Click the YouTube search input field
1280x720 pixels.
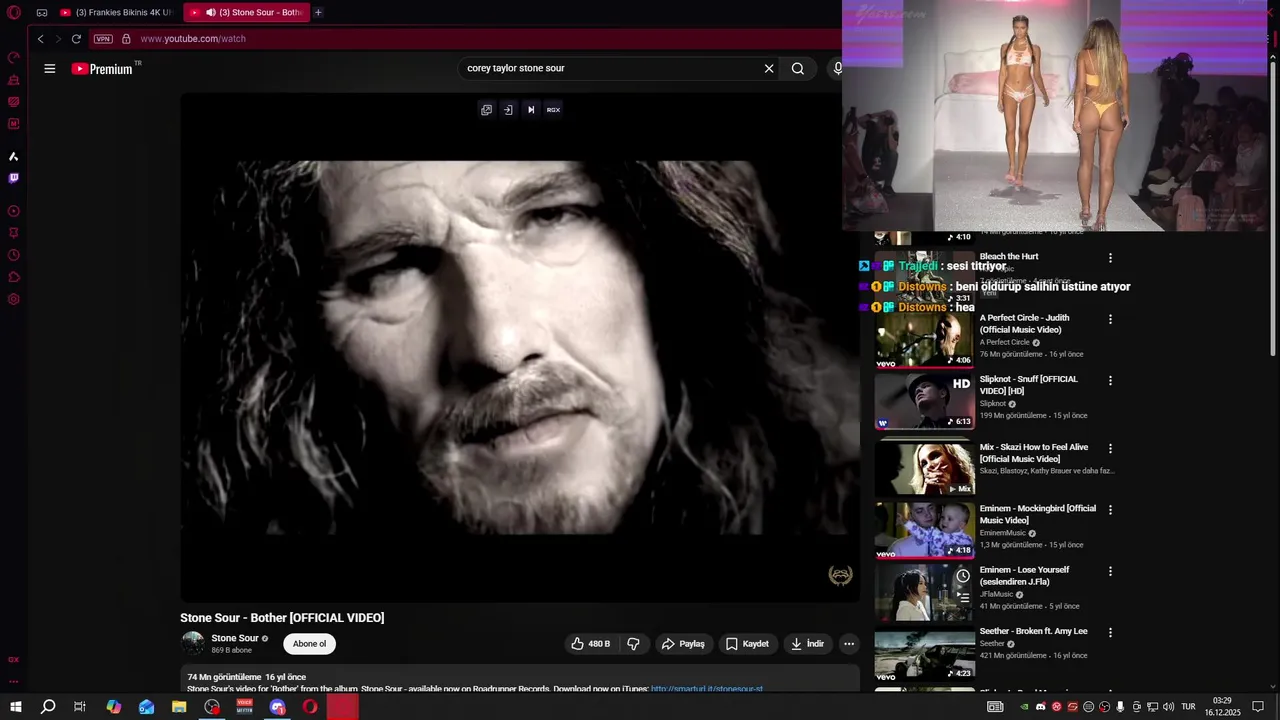tap(610, 69)
